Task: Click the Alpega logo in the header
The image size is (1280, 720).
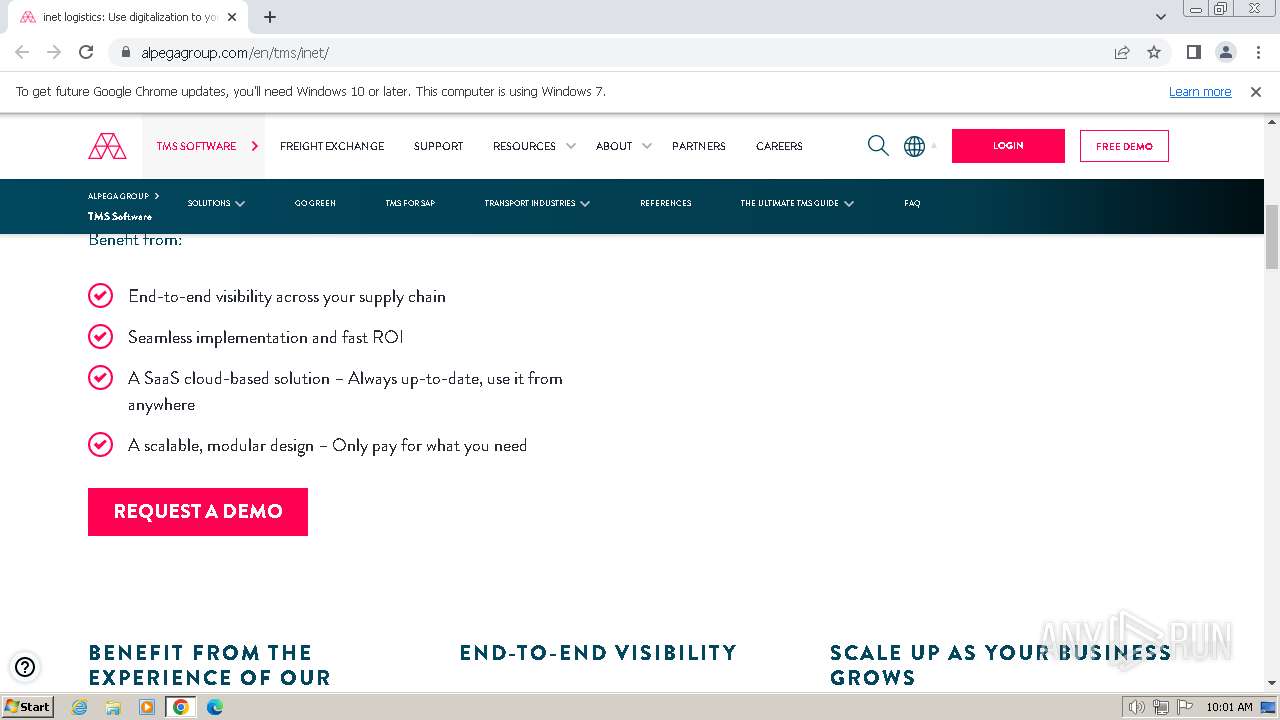Action: (107, 146)
